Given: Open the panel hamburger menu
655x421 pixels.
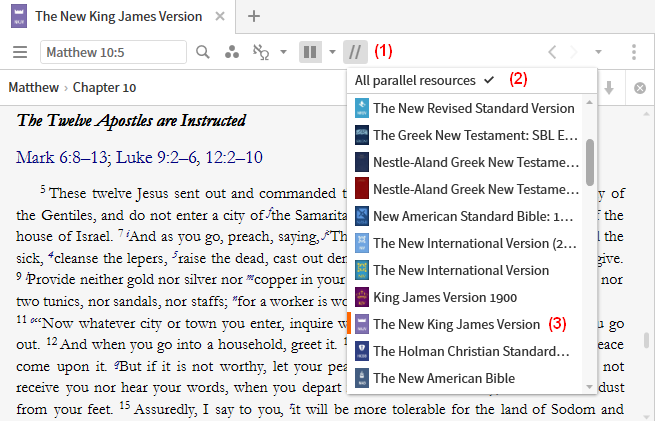Looking at the screenshot, I should tap(20, 52).
